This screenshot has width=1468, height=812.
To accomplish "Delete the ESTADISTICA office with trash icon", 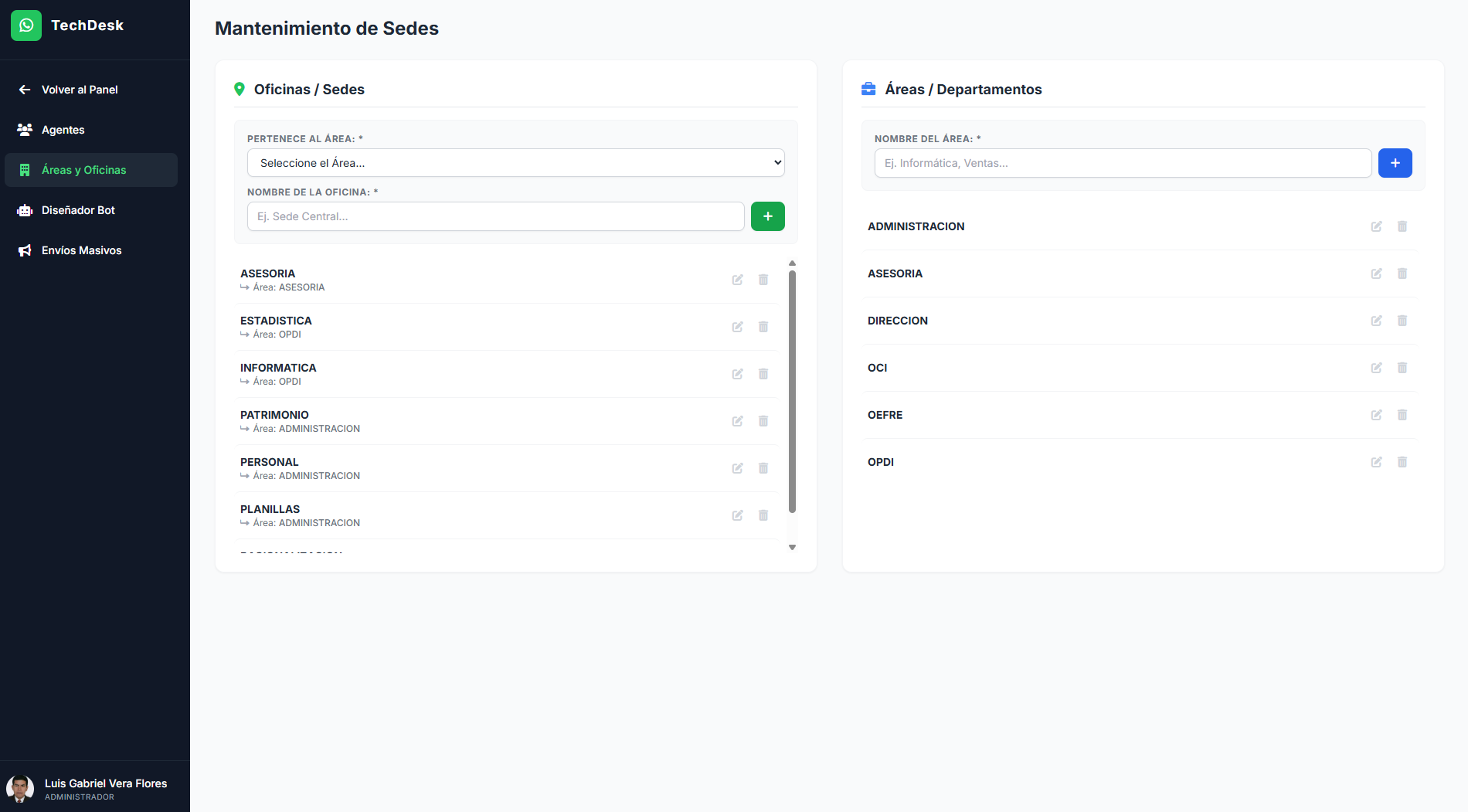I will [763, 327].
